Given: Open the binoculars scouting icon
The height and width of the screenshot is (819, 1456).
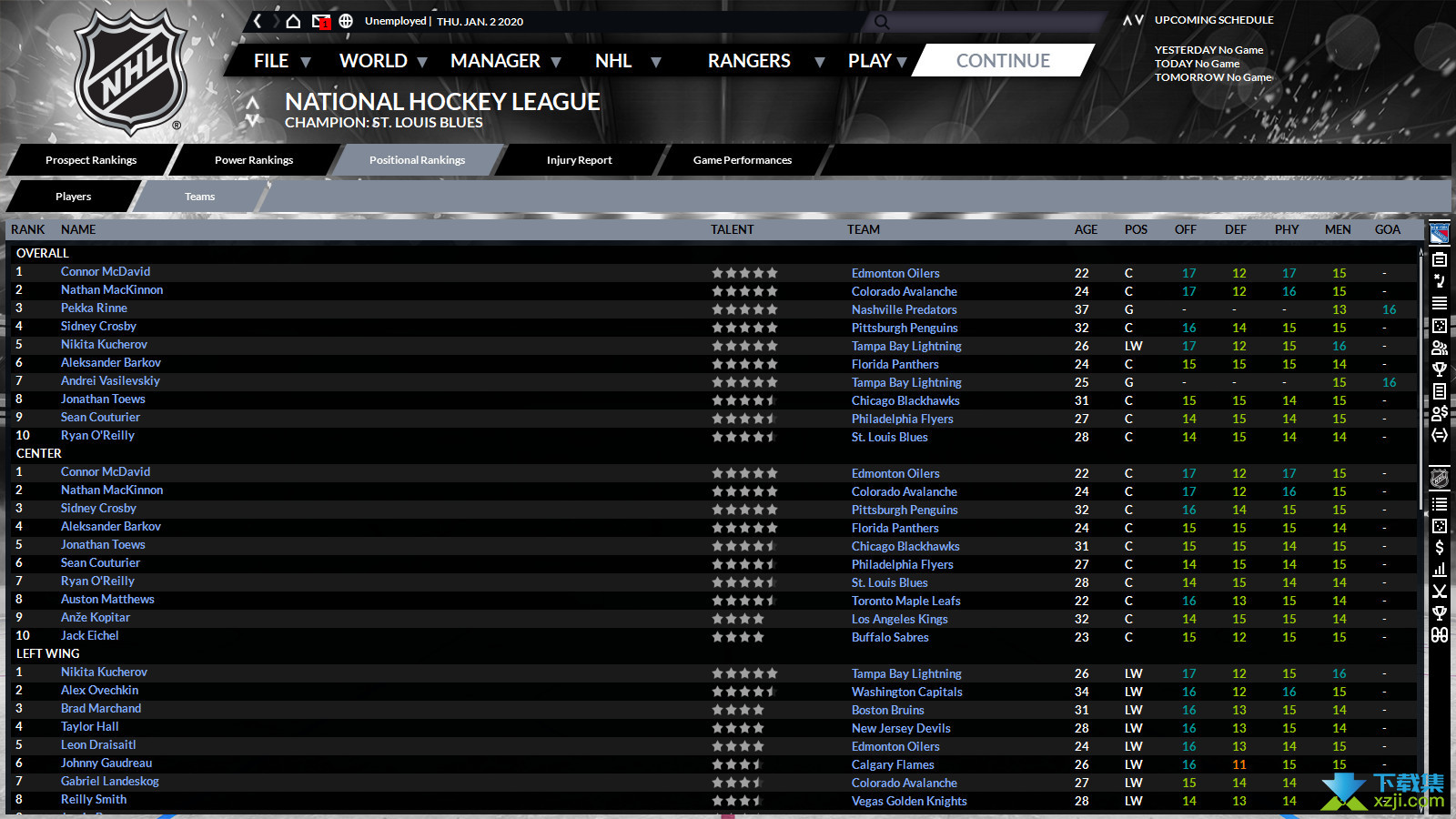Looking at the screenshot, I should point(1440,635).
